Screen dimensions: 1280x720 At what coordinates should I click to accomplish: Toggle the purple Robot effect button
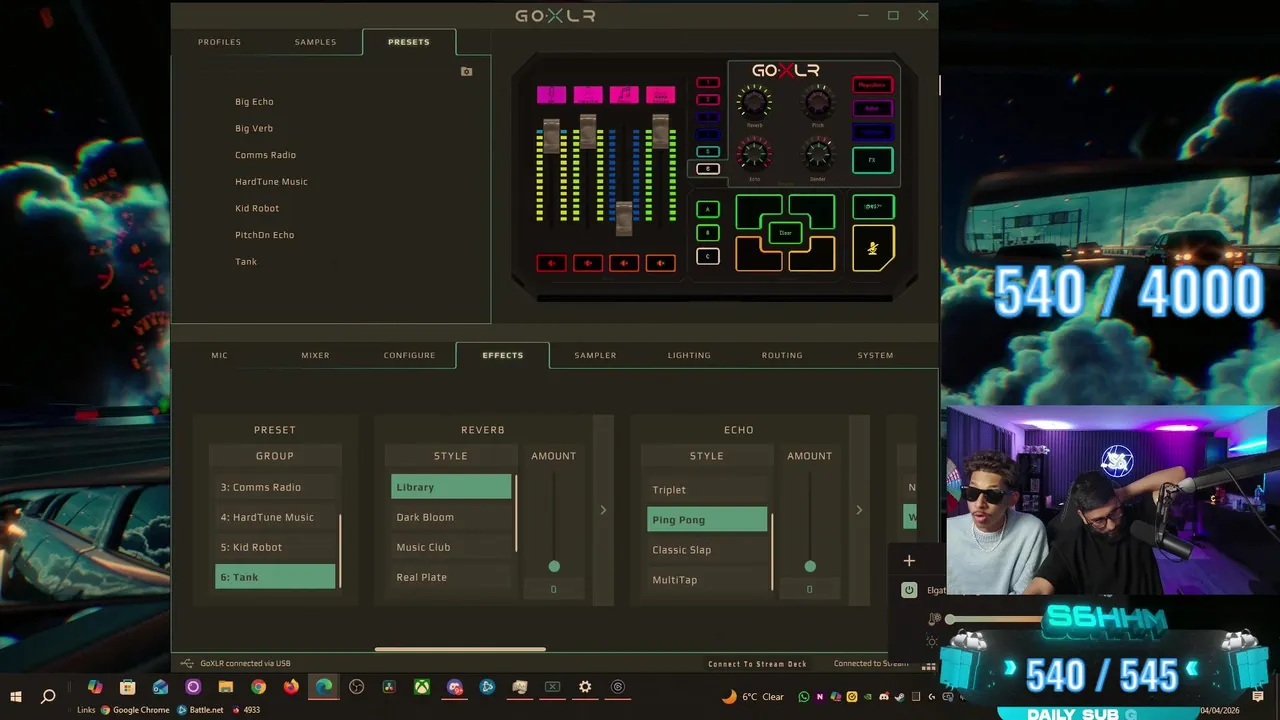pyautogui.click(x=873, y=109)
